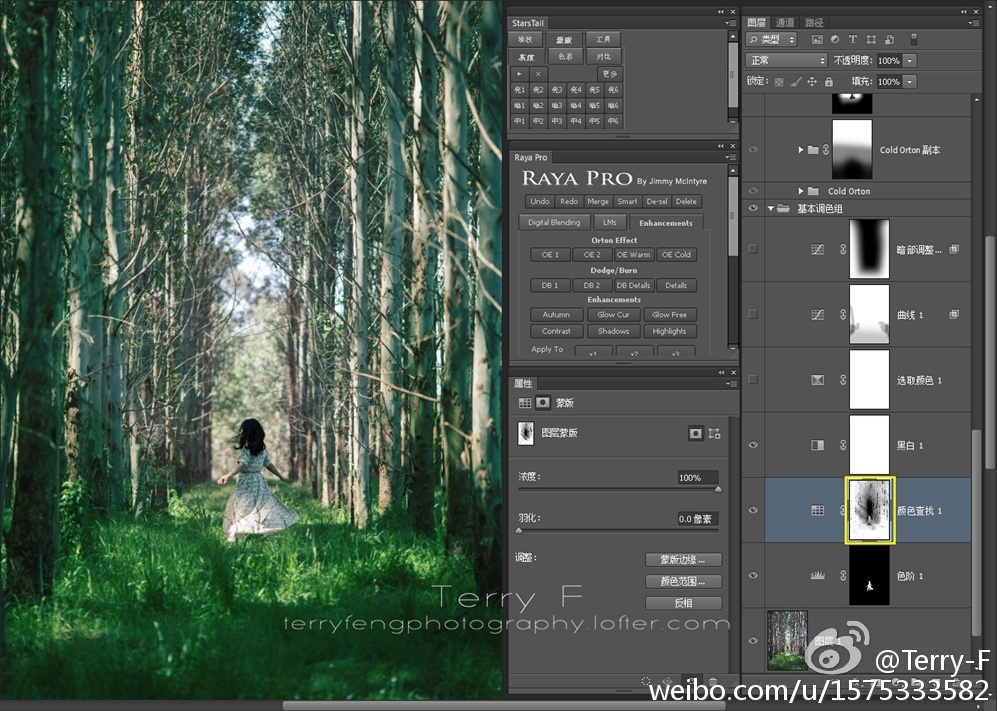
Task: Select the mask icon beside 蒙版 label
Action: coord(543,403)
